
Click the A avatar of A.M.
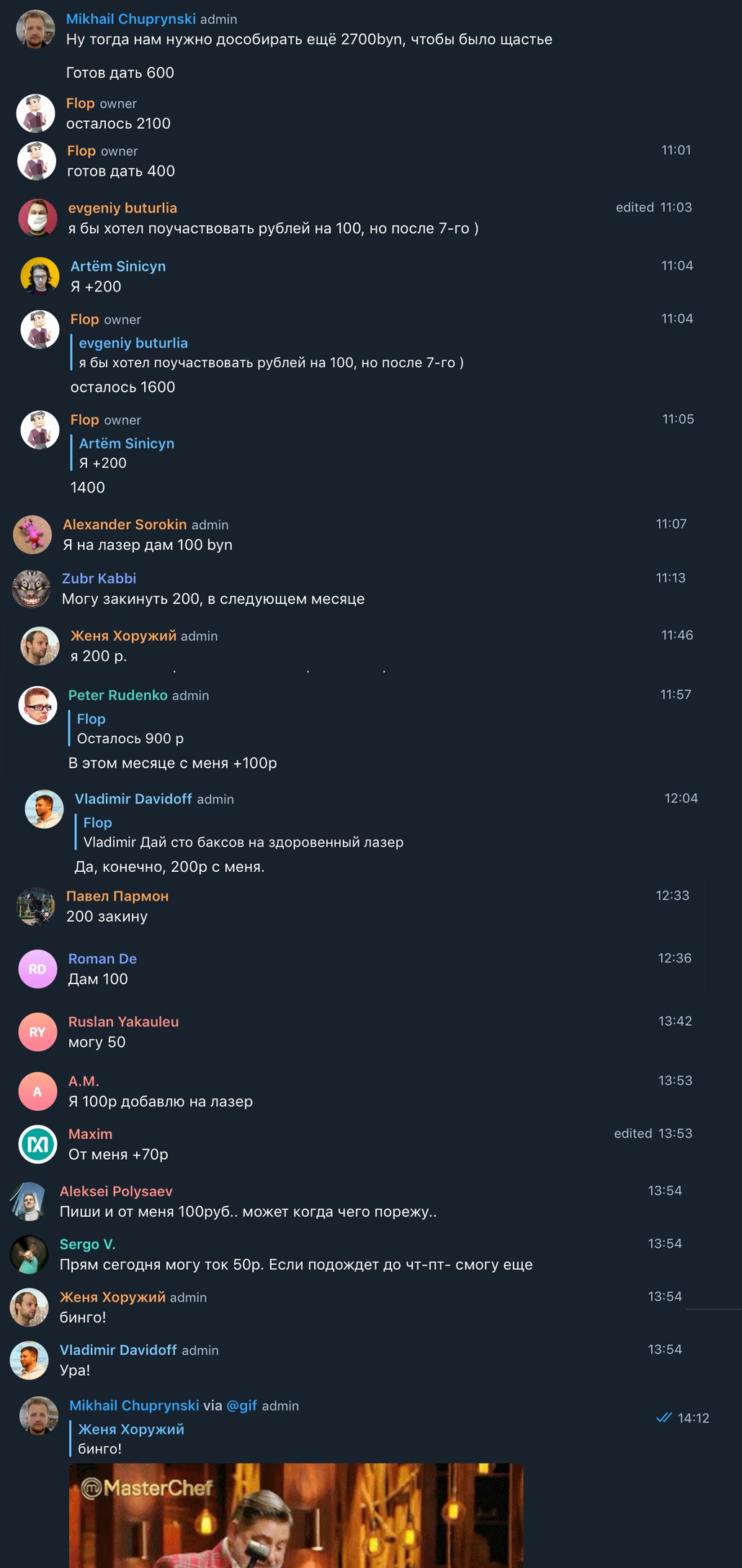[x=37, y=1091]
